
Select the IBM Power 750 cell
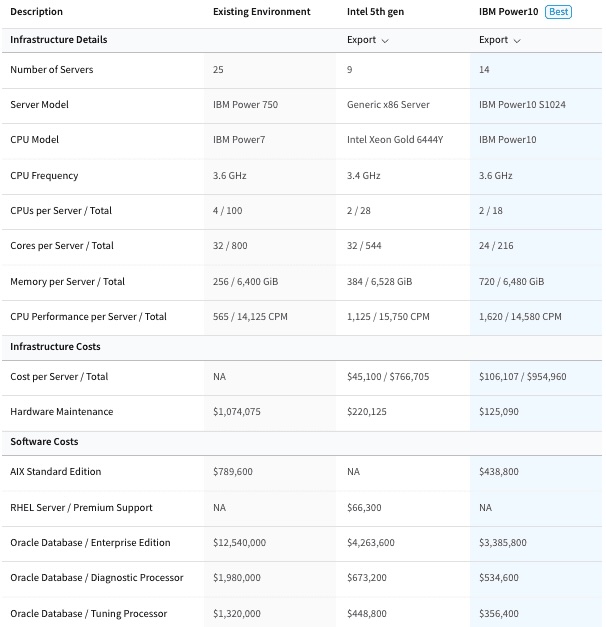245,105
